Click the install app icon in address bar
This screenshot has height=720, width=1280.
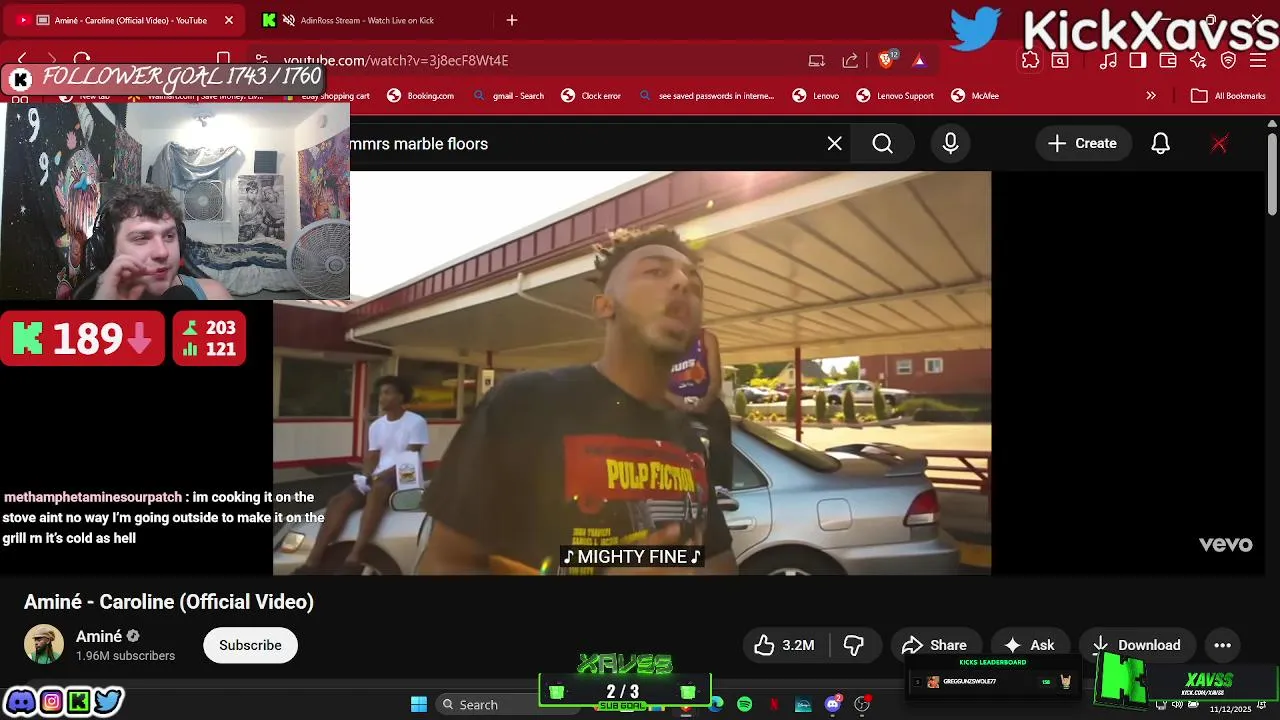coord(817,60)
